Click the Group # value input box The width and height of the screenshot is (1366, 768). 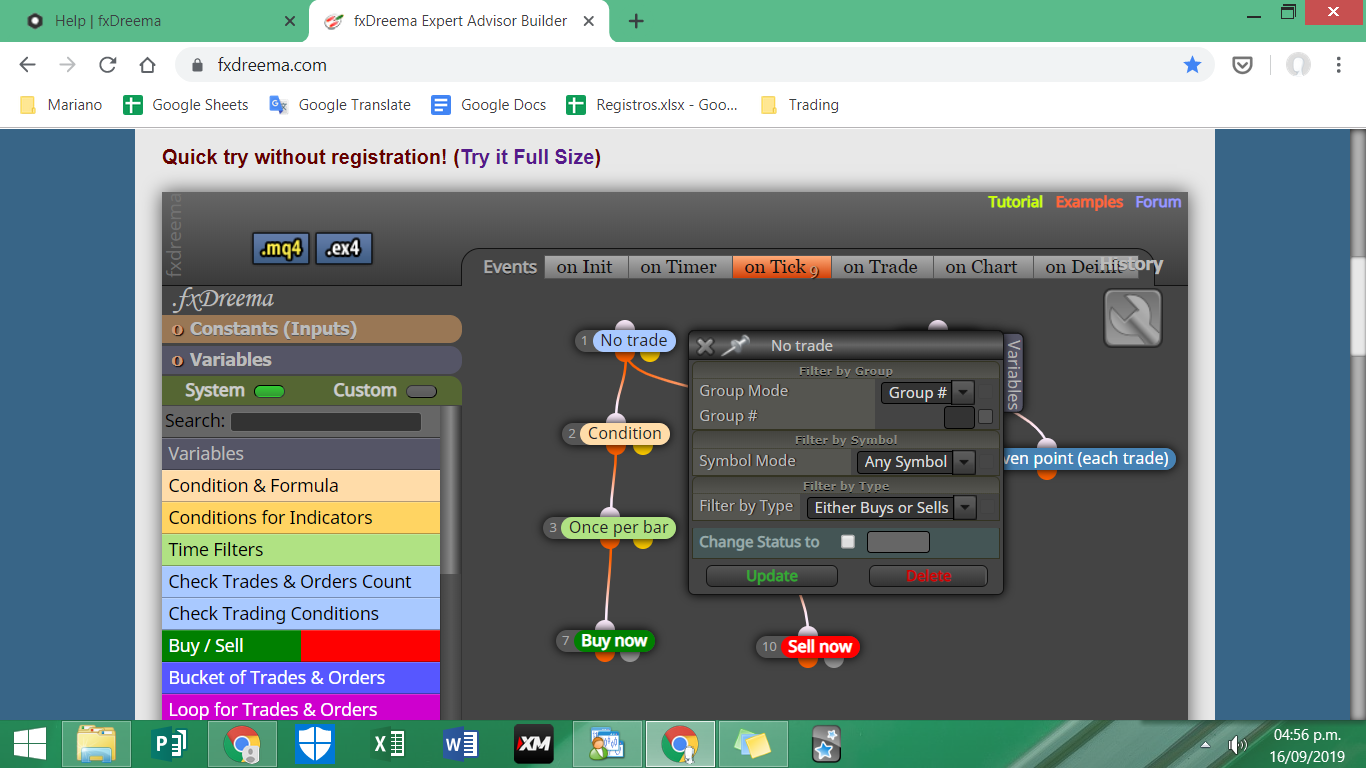(x=959, y=417)
